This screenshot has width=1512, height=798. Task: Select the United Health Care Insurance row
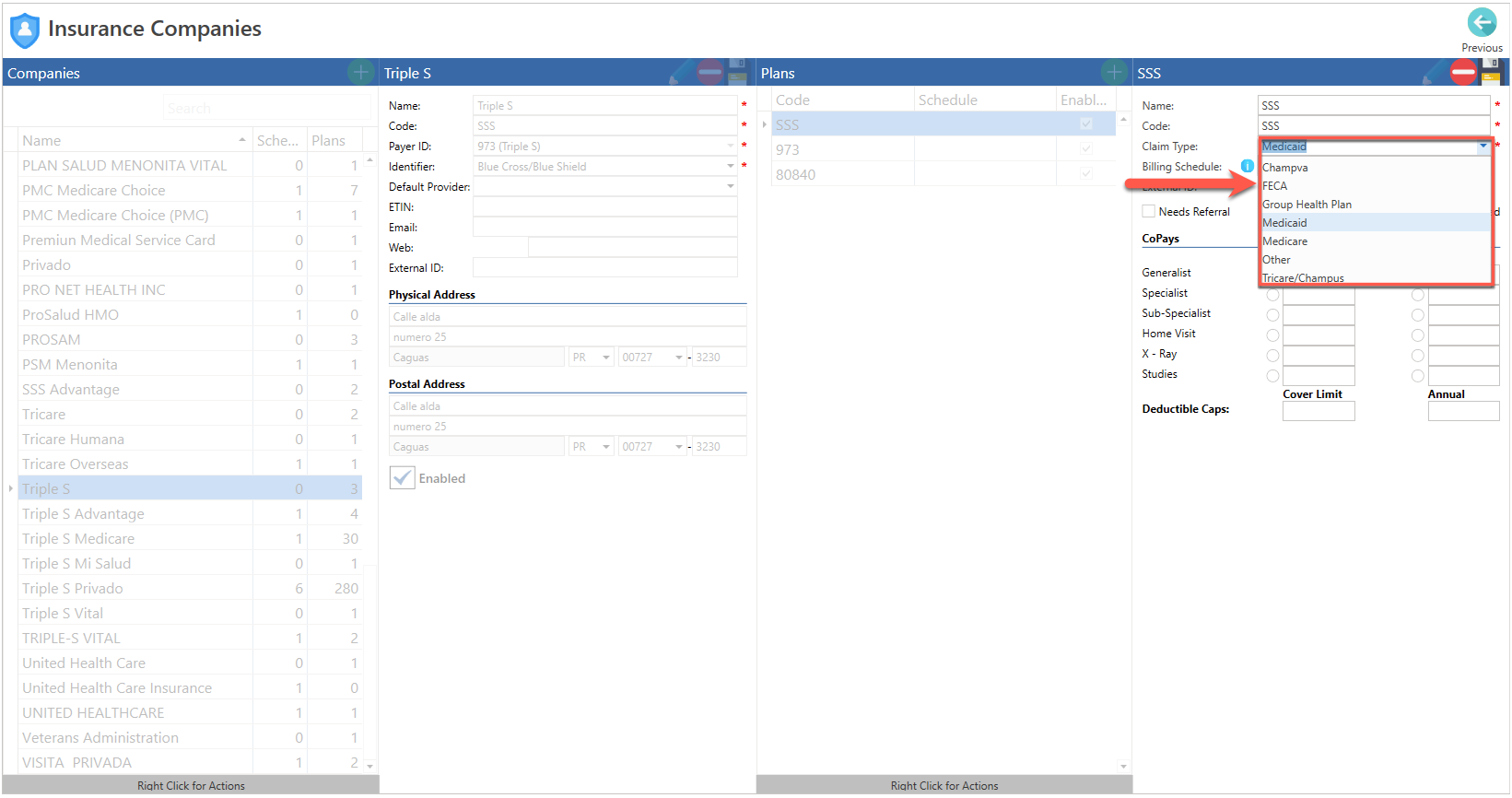[x=190, y=687]
